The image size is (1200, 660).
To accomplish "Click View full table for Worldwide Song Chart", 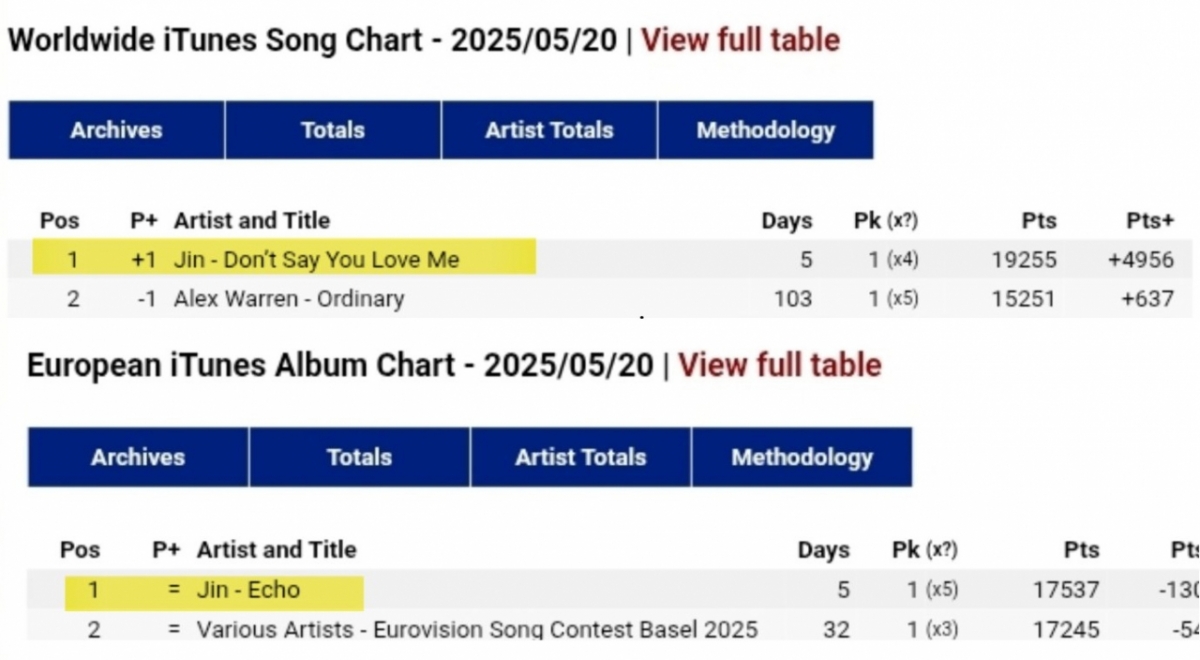I will coord(740,41).
